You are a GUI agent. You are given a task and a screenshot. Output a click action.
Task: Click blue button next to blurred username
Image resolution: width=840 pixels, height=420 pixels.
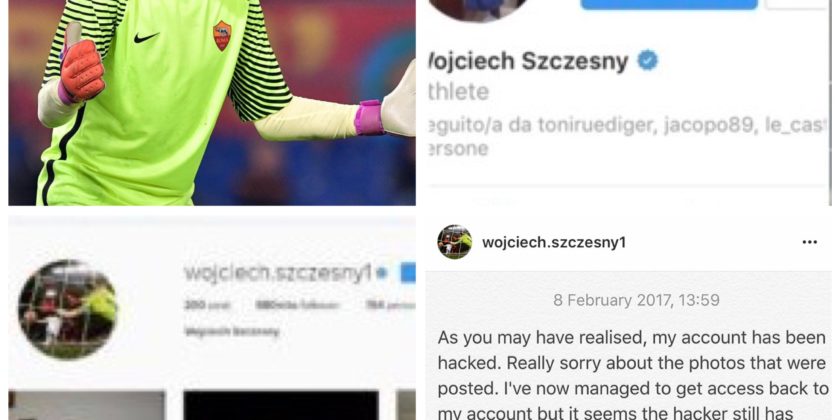[408, 273]
